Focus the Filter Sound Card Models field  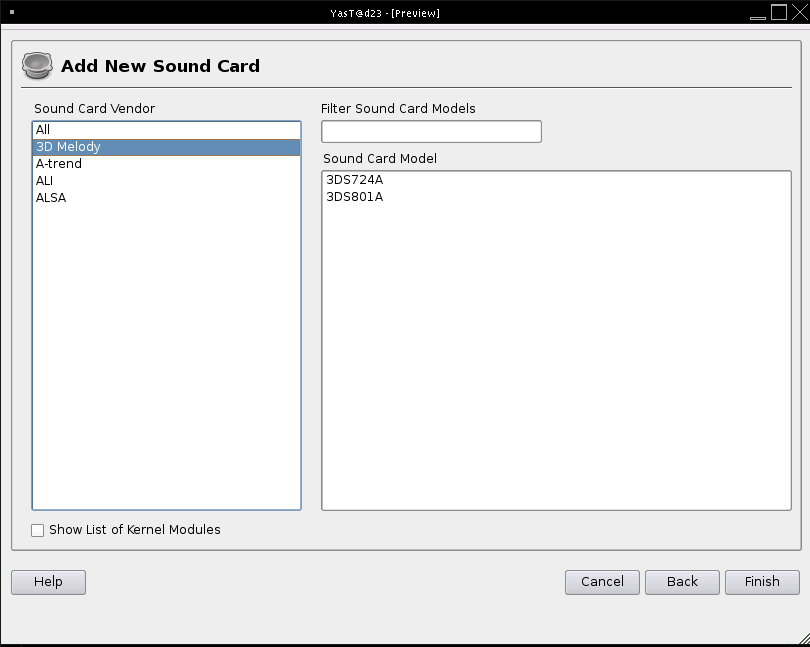click(x=431, y=132)
